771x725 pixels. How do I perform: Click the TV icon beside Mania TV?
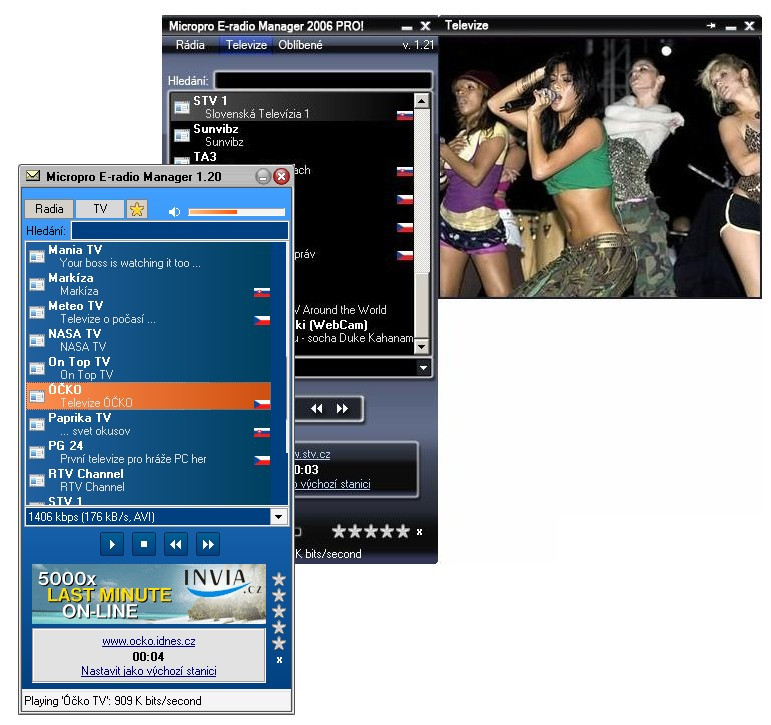(37, 257)
